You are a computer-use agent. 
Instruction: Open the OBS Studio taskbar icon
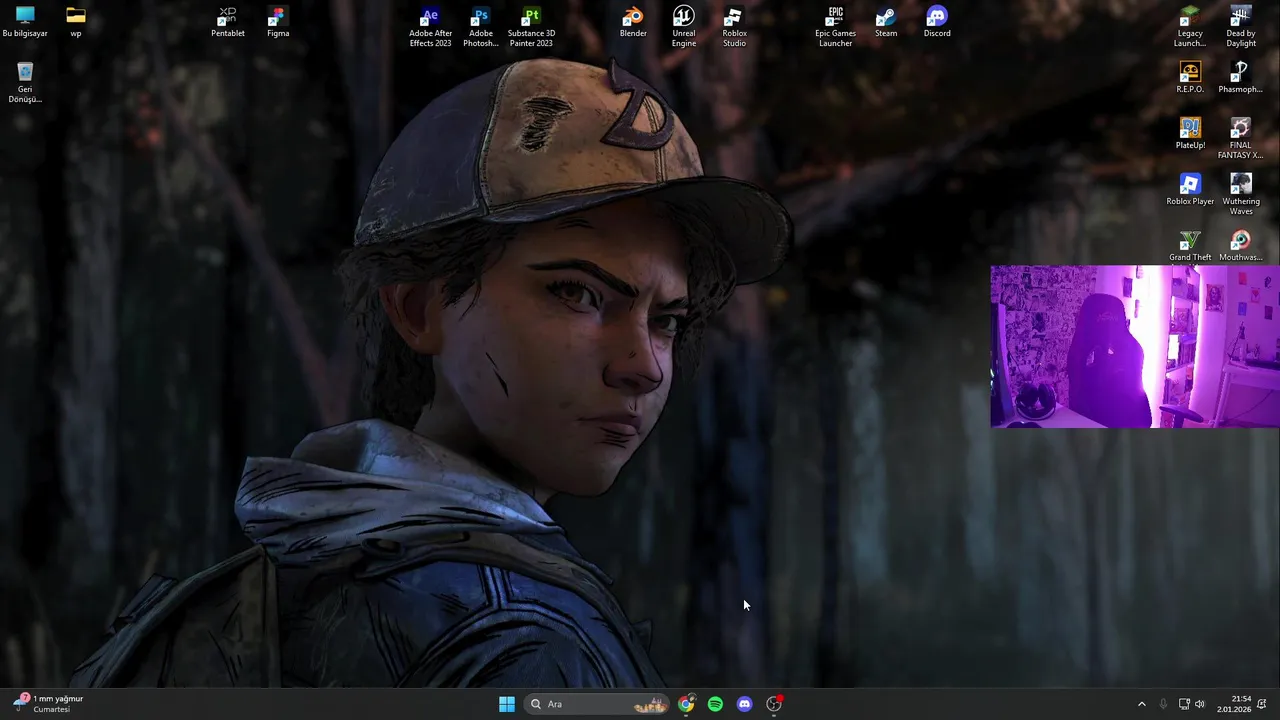click(773, 704)
